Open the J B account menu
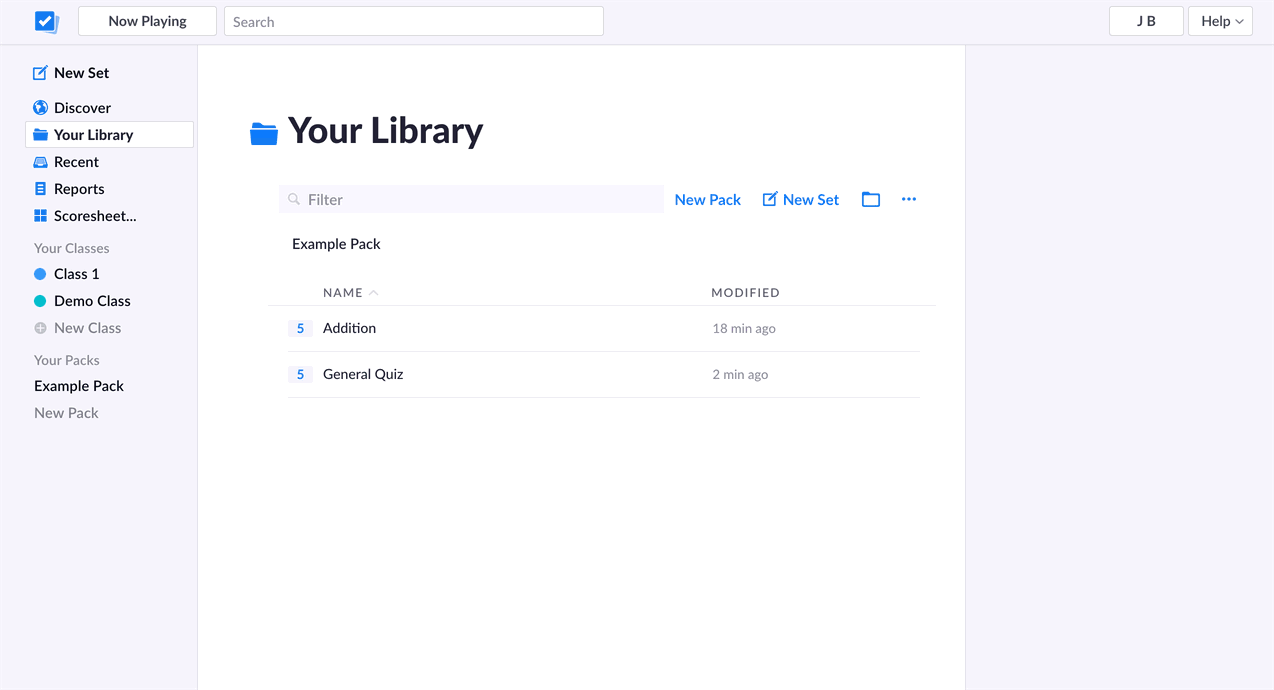Viewport: 1274px width, 690px height. (x=1146, y=20)
